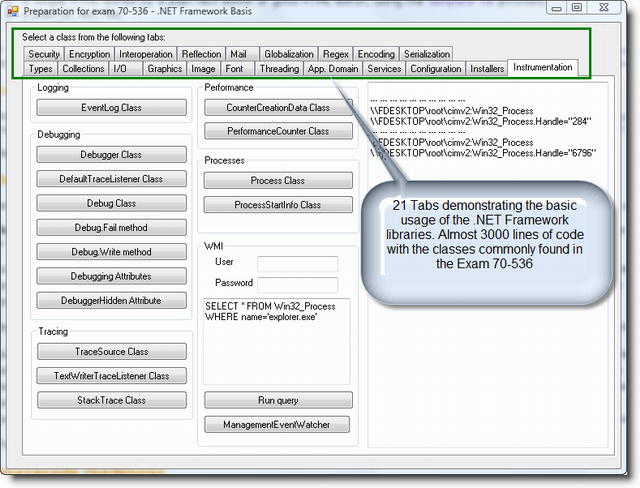Run the EventLog Class demo
This screenshot has height=488, width=640.
click(111, 108)
